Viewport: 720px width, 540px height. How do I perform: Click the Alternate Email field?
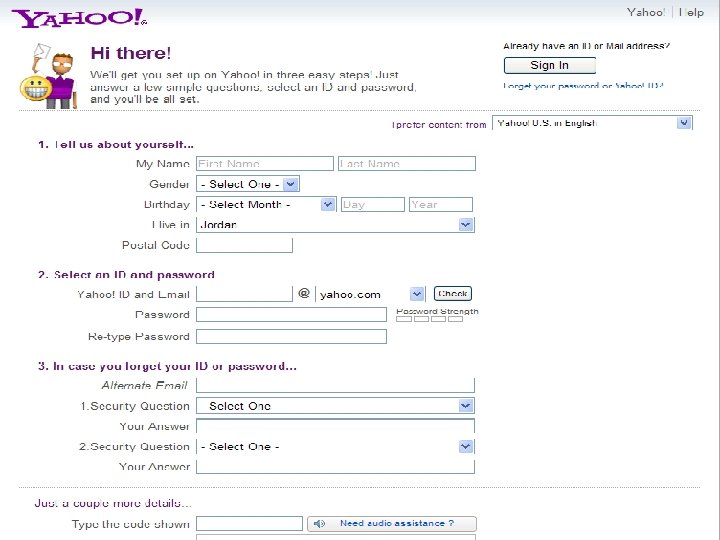336,385
